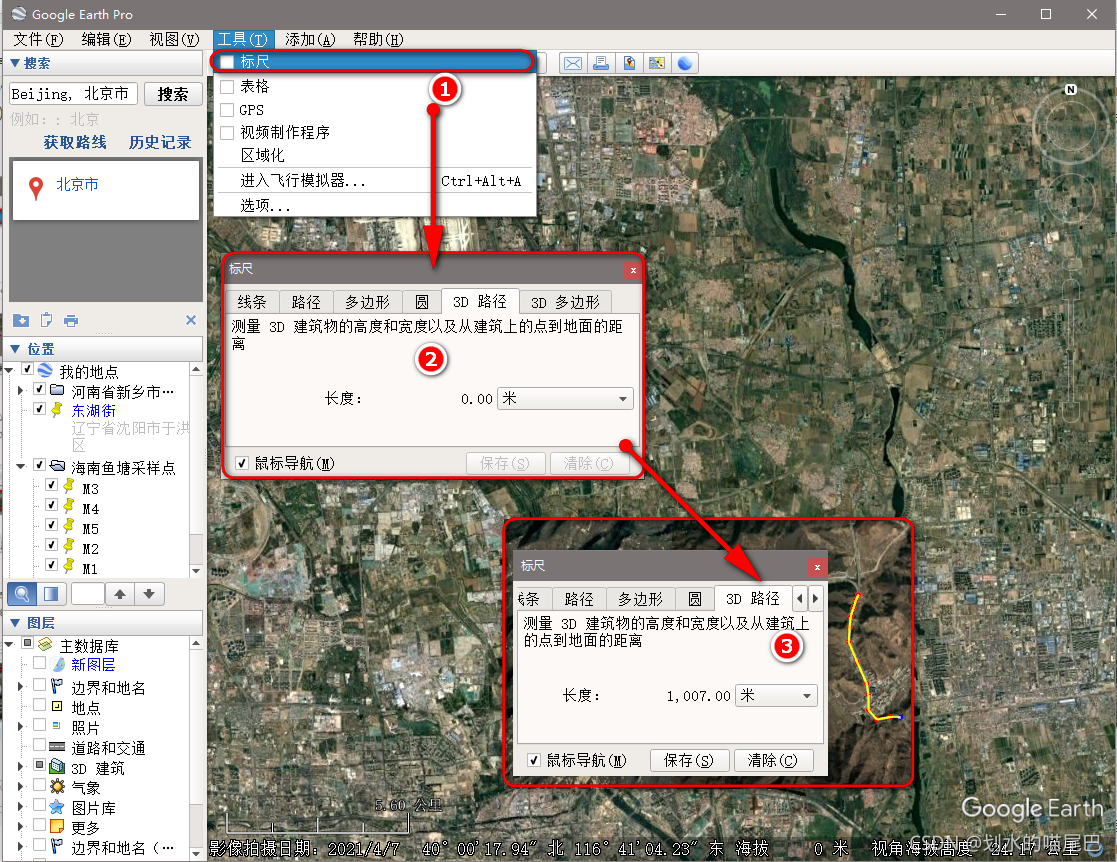Collapse the 位置 panel triangle

coord(14,348)
